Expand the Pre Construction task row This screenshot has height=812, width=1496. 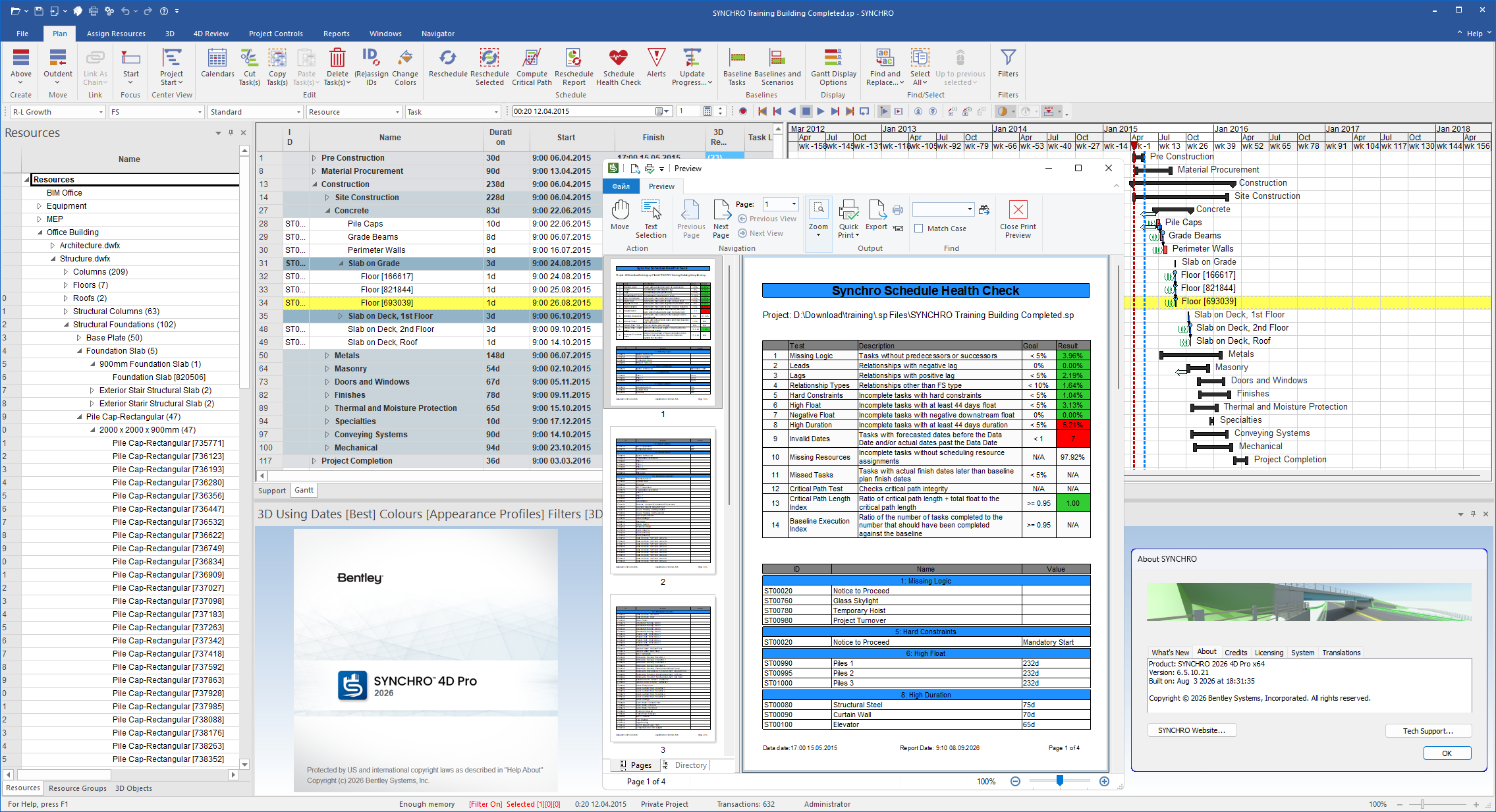tap(314, 158)
